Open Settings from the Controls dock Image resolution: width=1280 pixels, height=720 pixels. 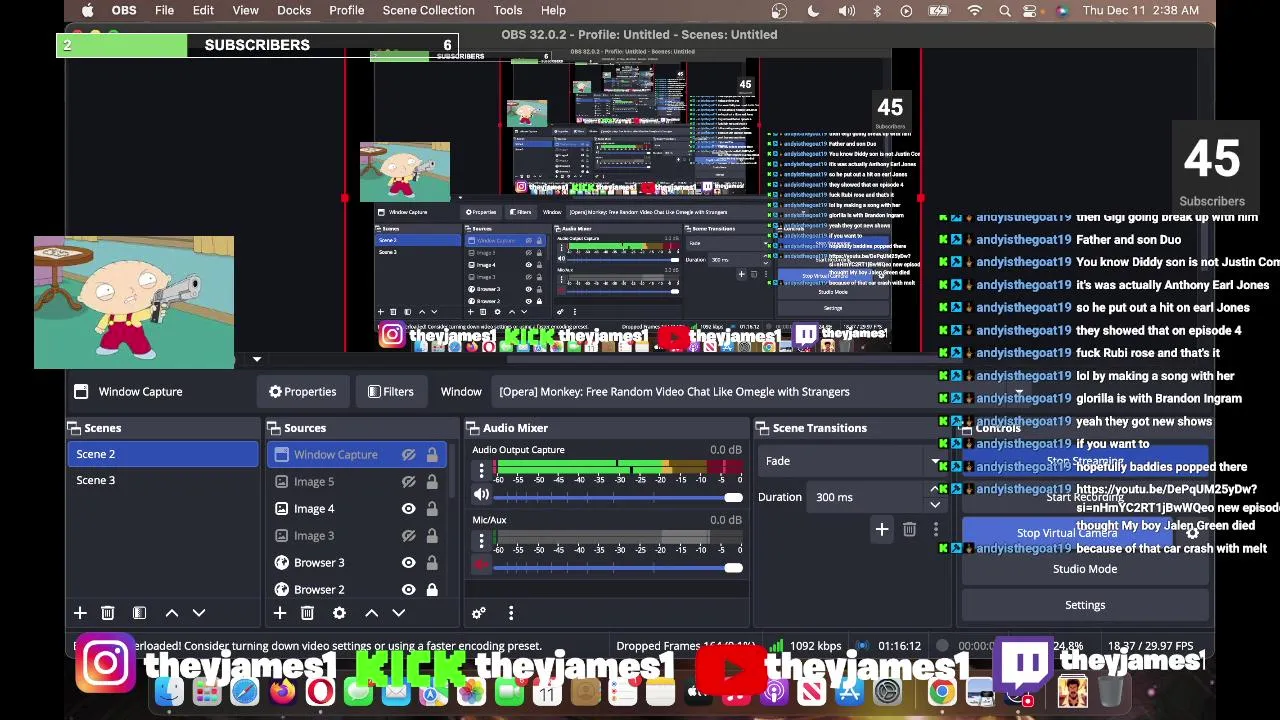click(x=1085, y=605)
